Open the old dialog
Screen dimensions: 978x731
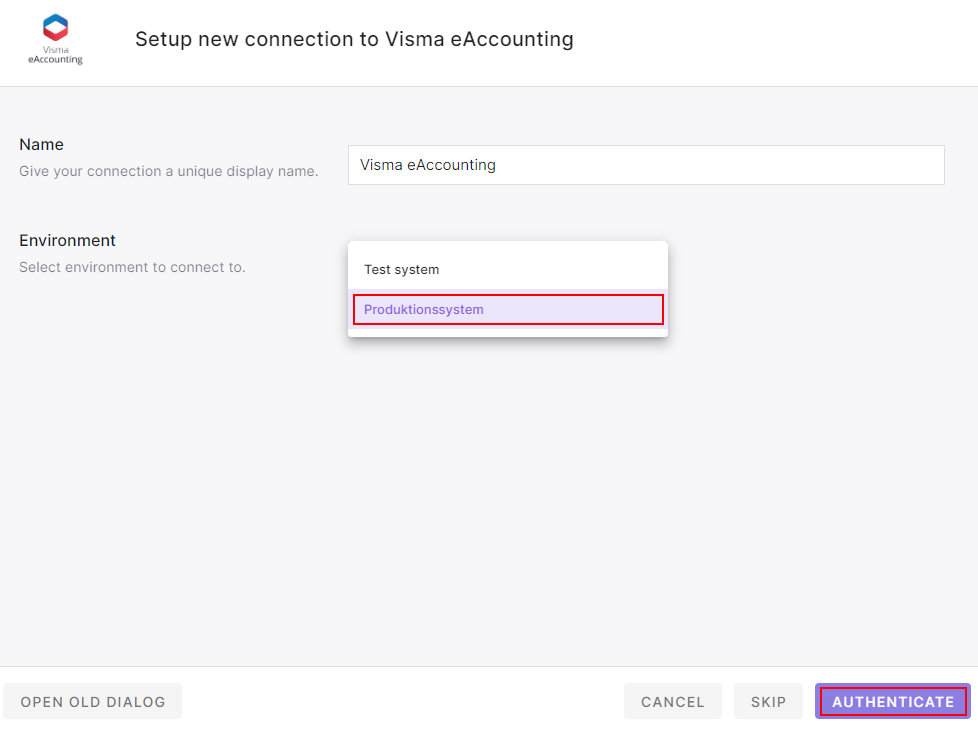pos(93,702)
